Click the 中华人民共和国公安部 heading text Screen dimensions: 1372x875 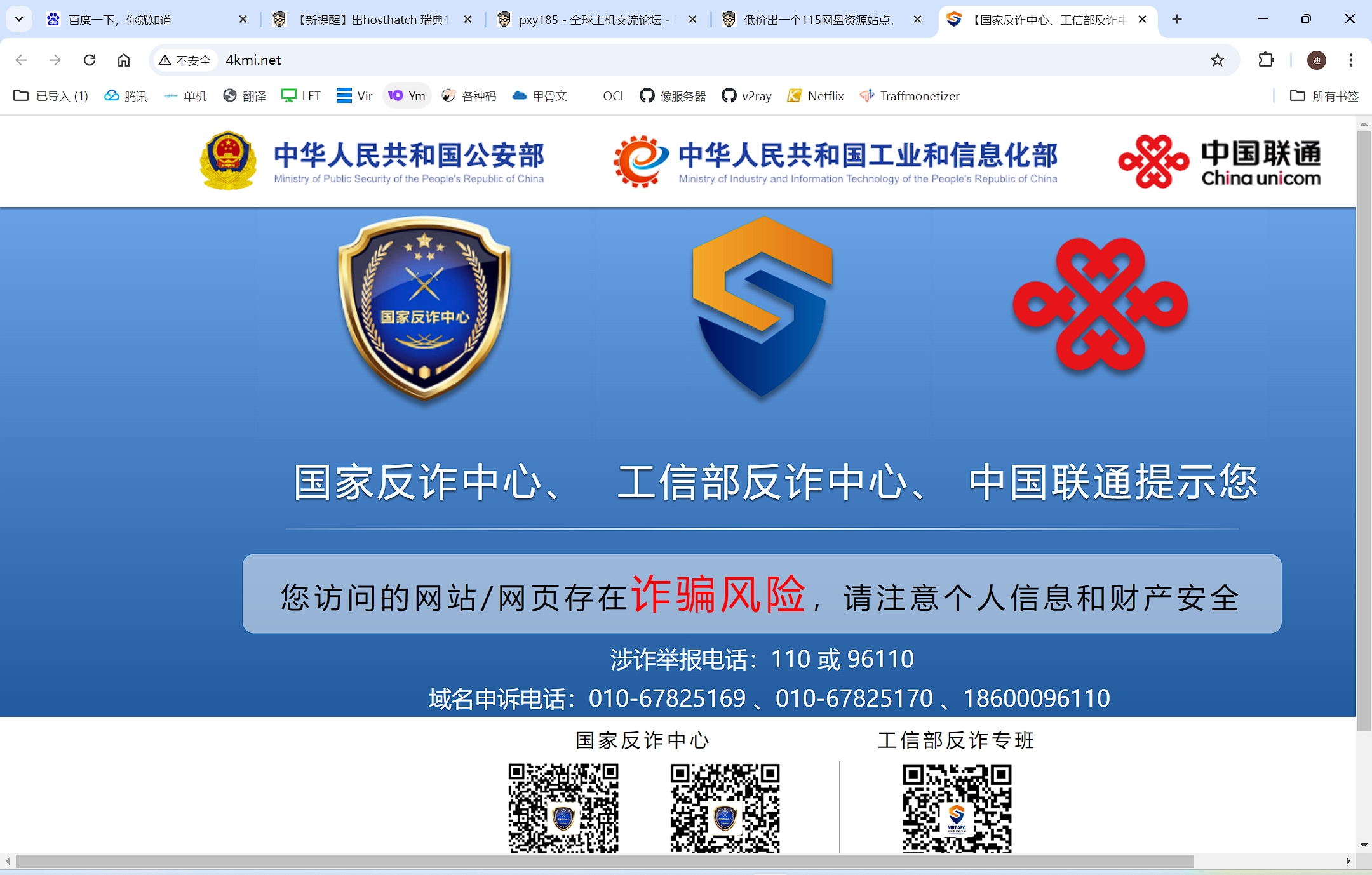409,155
